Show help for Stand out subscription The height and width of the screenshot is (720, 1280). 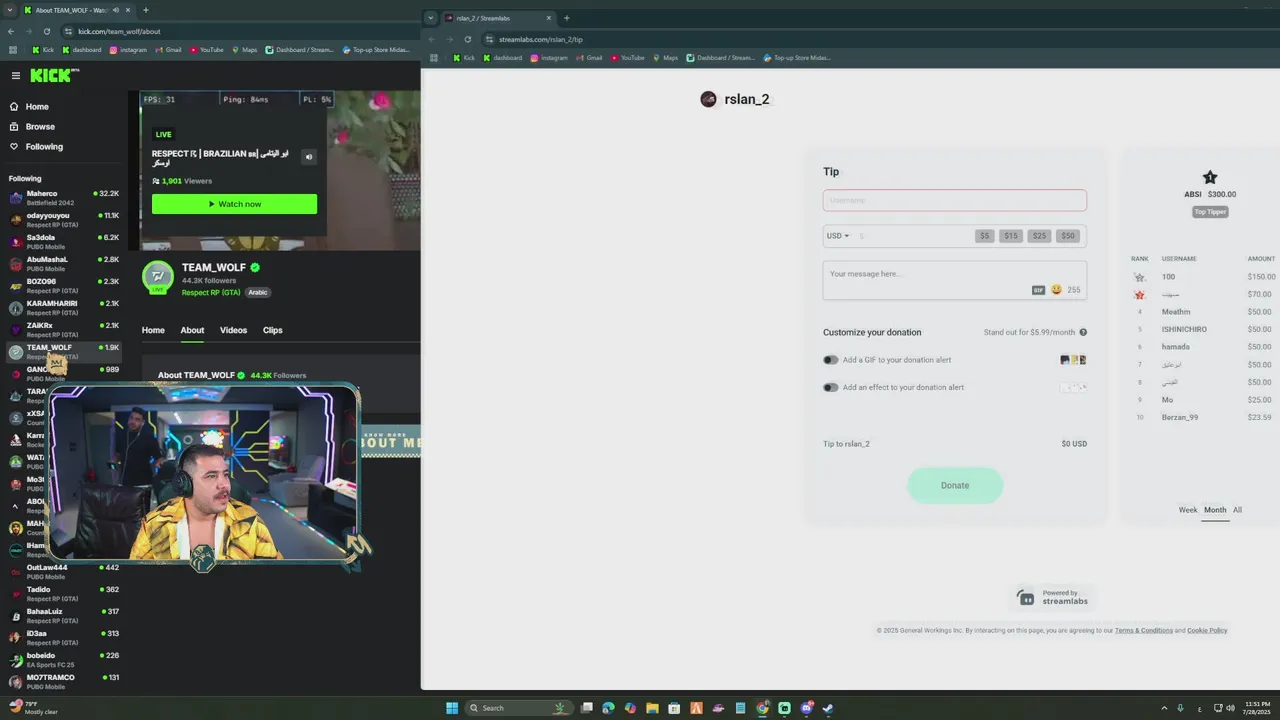(x=1083, y=332)
